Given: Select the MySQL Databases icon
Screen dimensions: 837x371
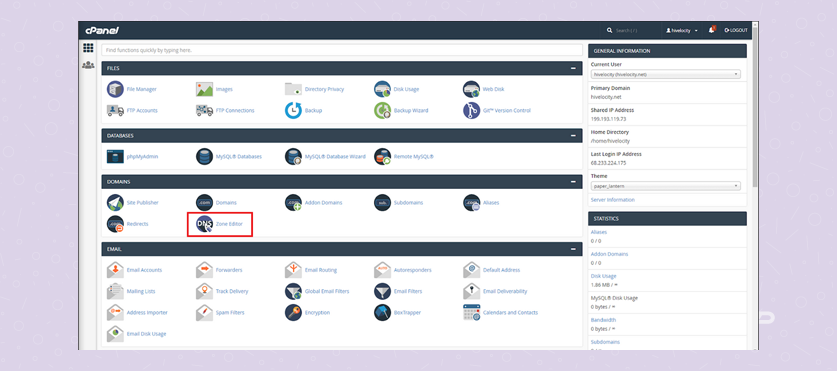Looking at the screenshot, I should pos(204,156).
